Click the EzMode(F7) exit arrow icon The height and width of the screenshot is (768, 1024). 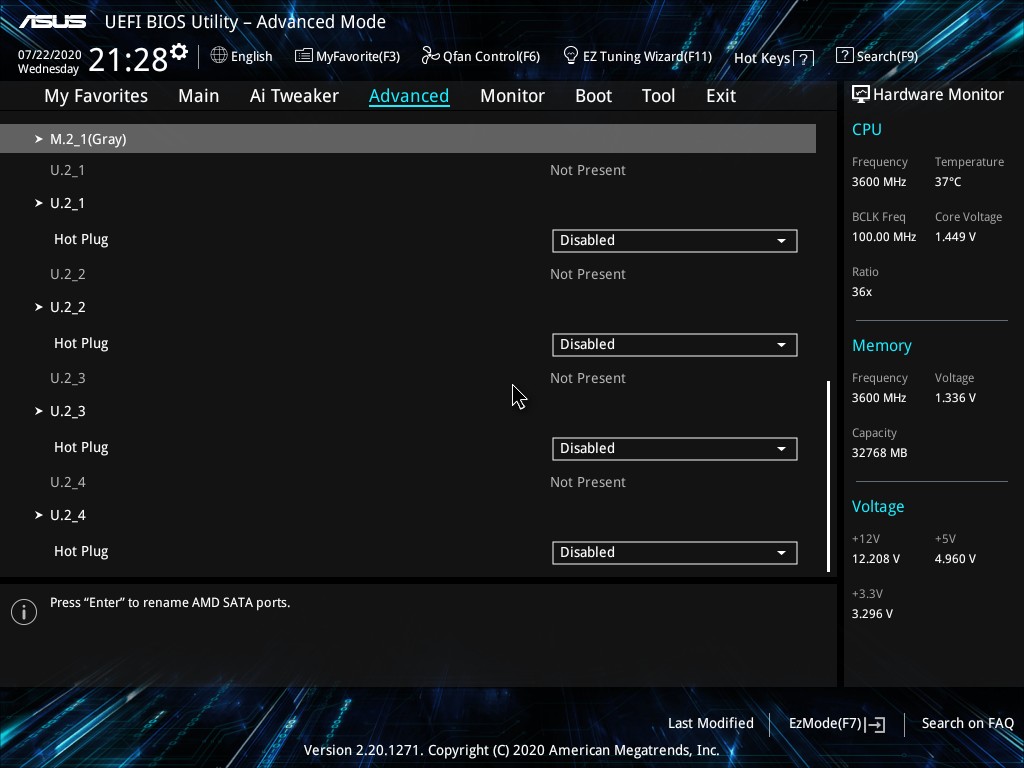(x=875, y=724)
